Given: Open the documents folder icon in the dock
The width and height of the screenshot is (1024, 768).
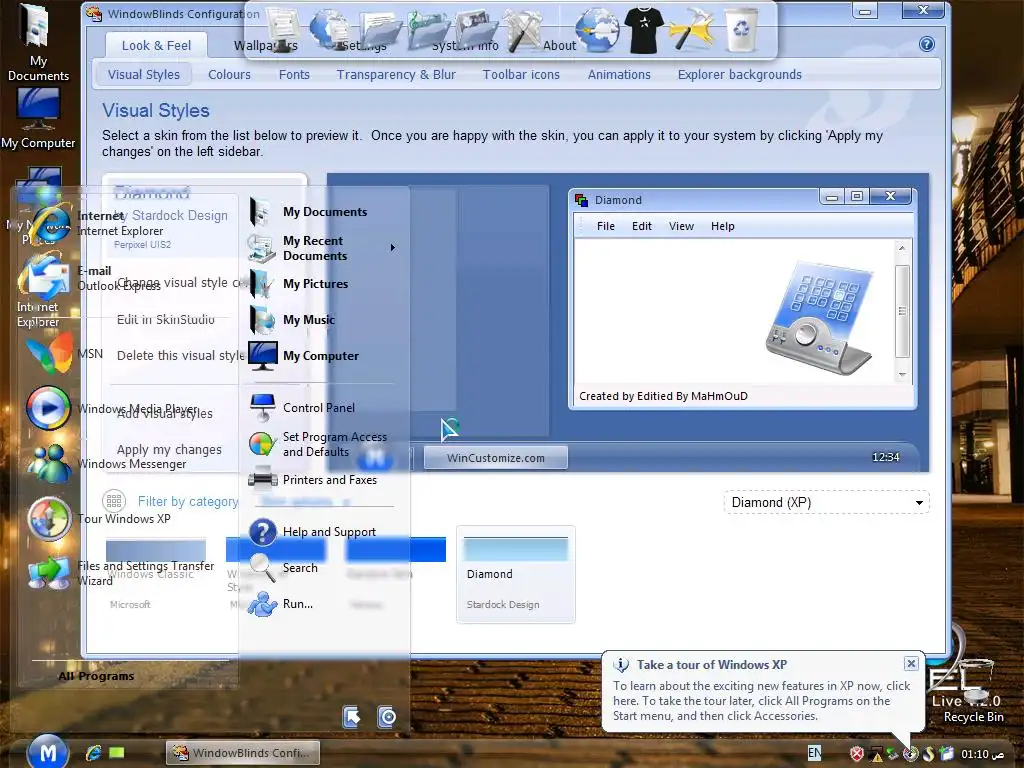Looking at the screenshot, I should (x=381, y=29).
